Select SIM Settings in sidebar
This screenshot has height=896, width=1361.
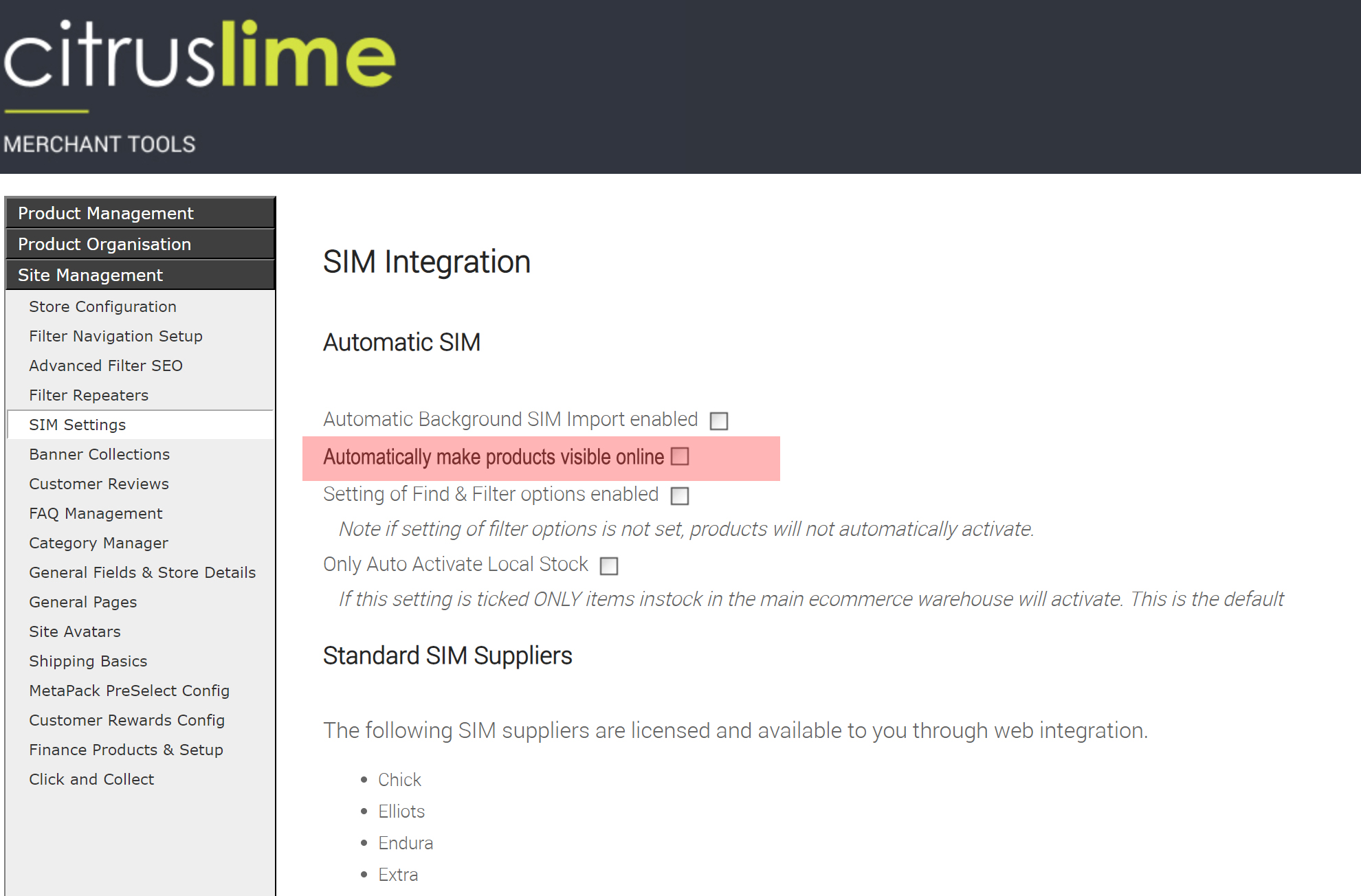pos(78,425)
